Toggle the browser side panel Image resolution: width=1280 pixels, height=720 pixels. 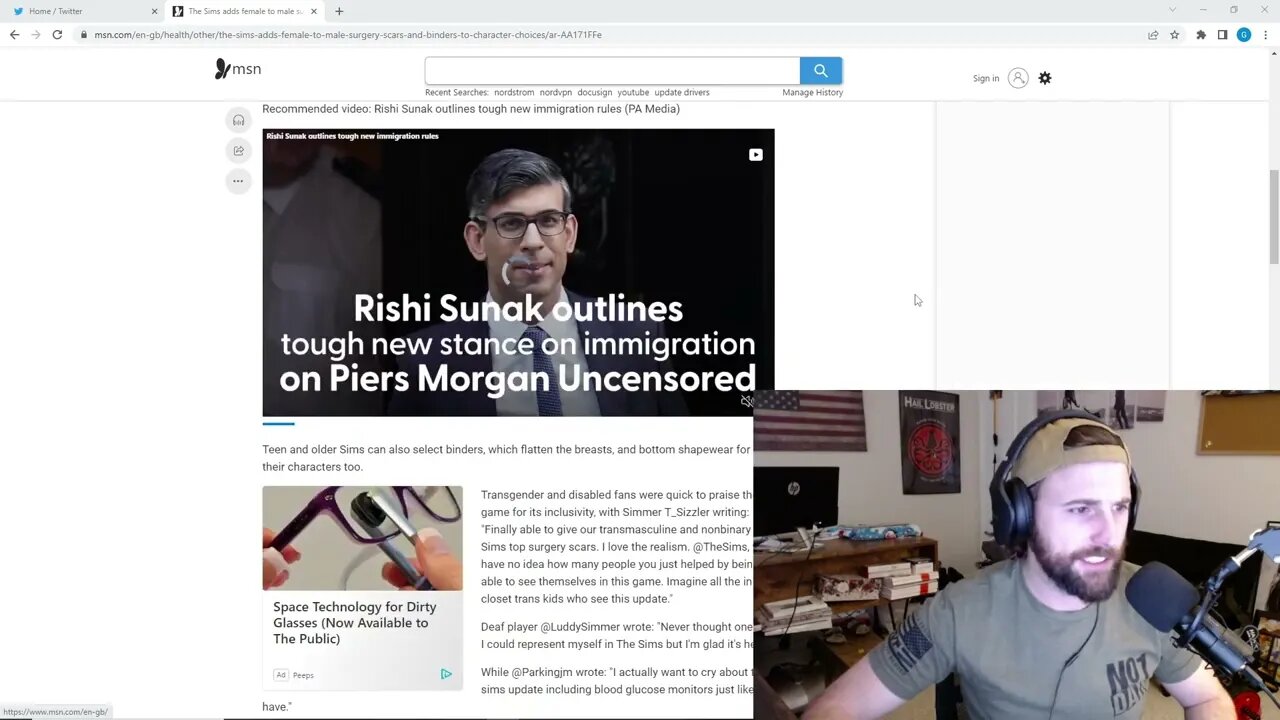coord(1222,34)
